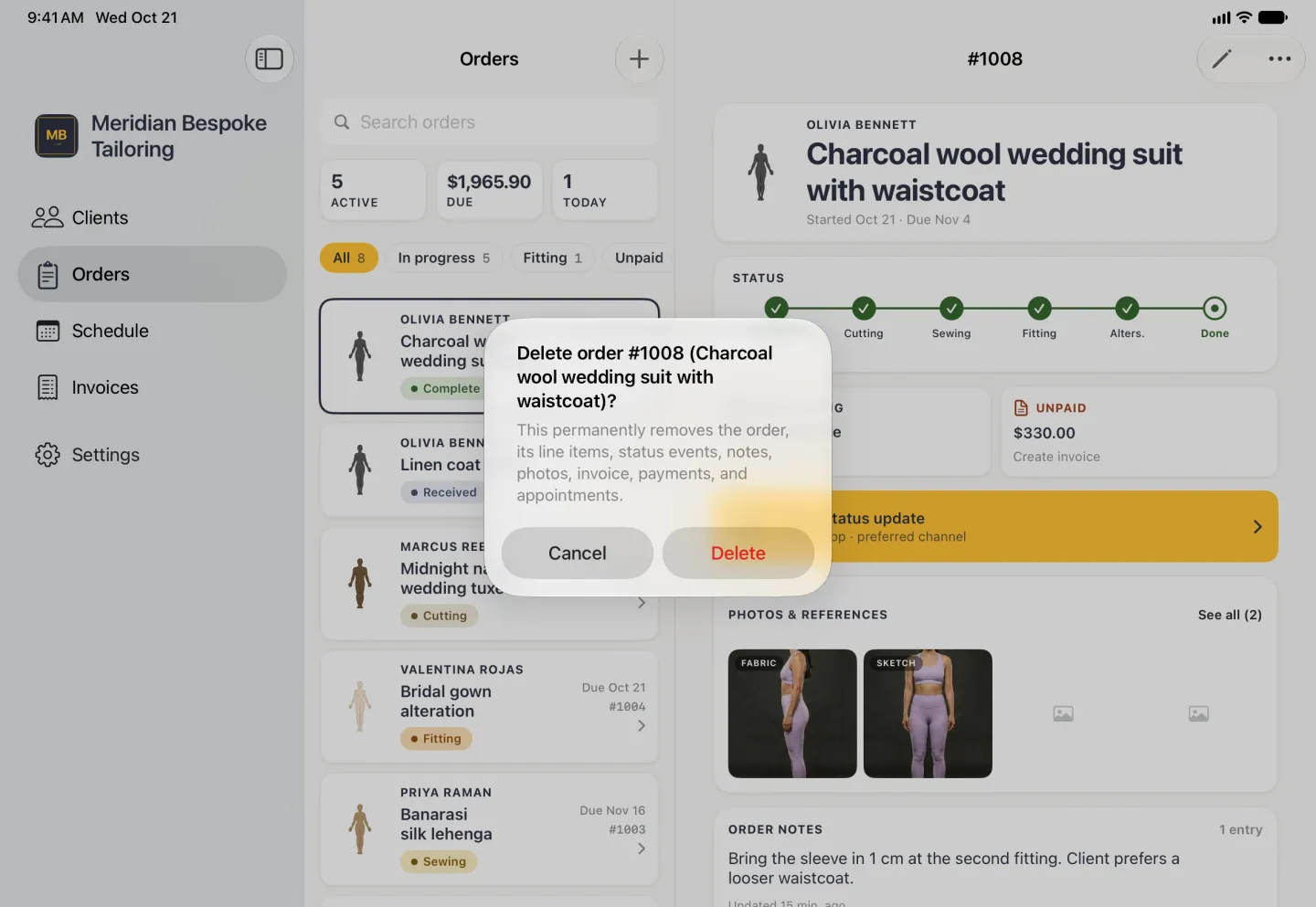Tap the first status step checkmark
Viewport: 1316px width, 907px height.
tap(776, 309)
